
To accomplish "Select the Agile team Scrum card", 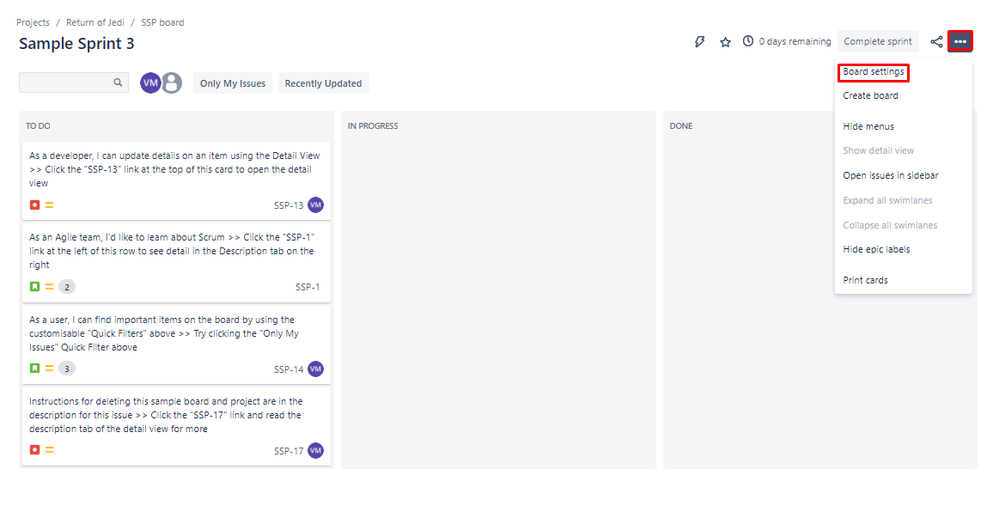I will (x=176, y=262).
